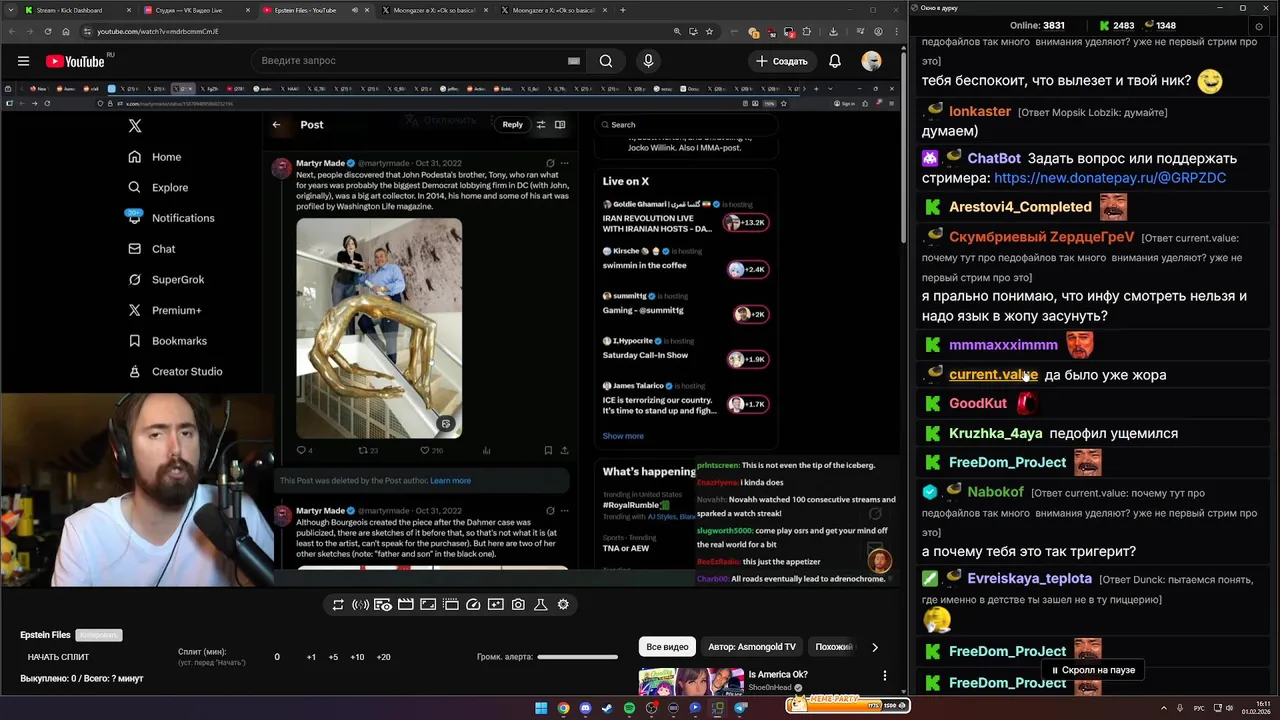Open three-dot menu for Is America Ok?

pyautogui.click(x=884, y=676)
